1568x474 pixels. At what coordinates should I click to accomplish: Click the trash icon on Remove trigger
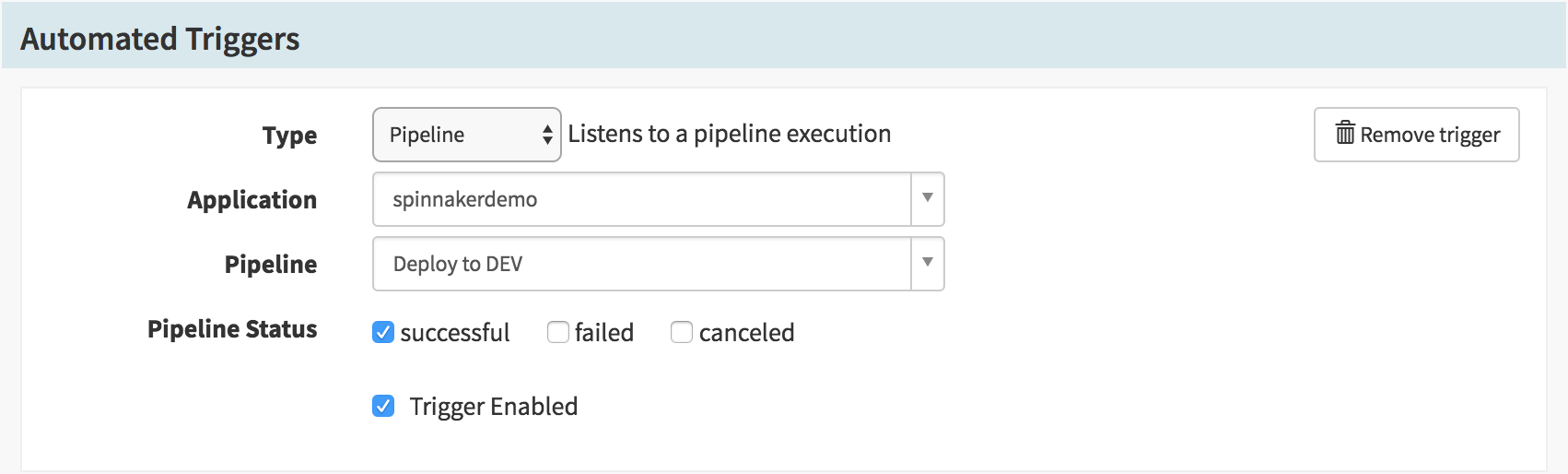(x=1345, y=134)
